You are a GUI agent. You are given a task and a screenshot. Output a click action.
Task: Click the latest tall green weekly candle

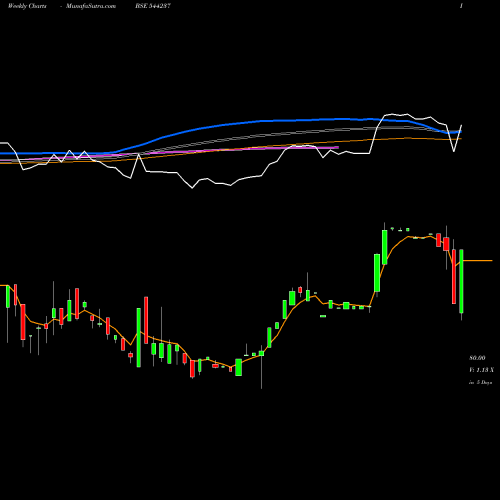461,281
